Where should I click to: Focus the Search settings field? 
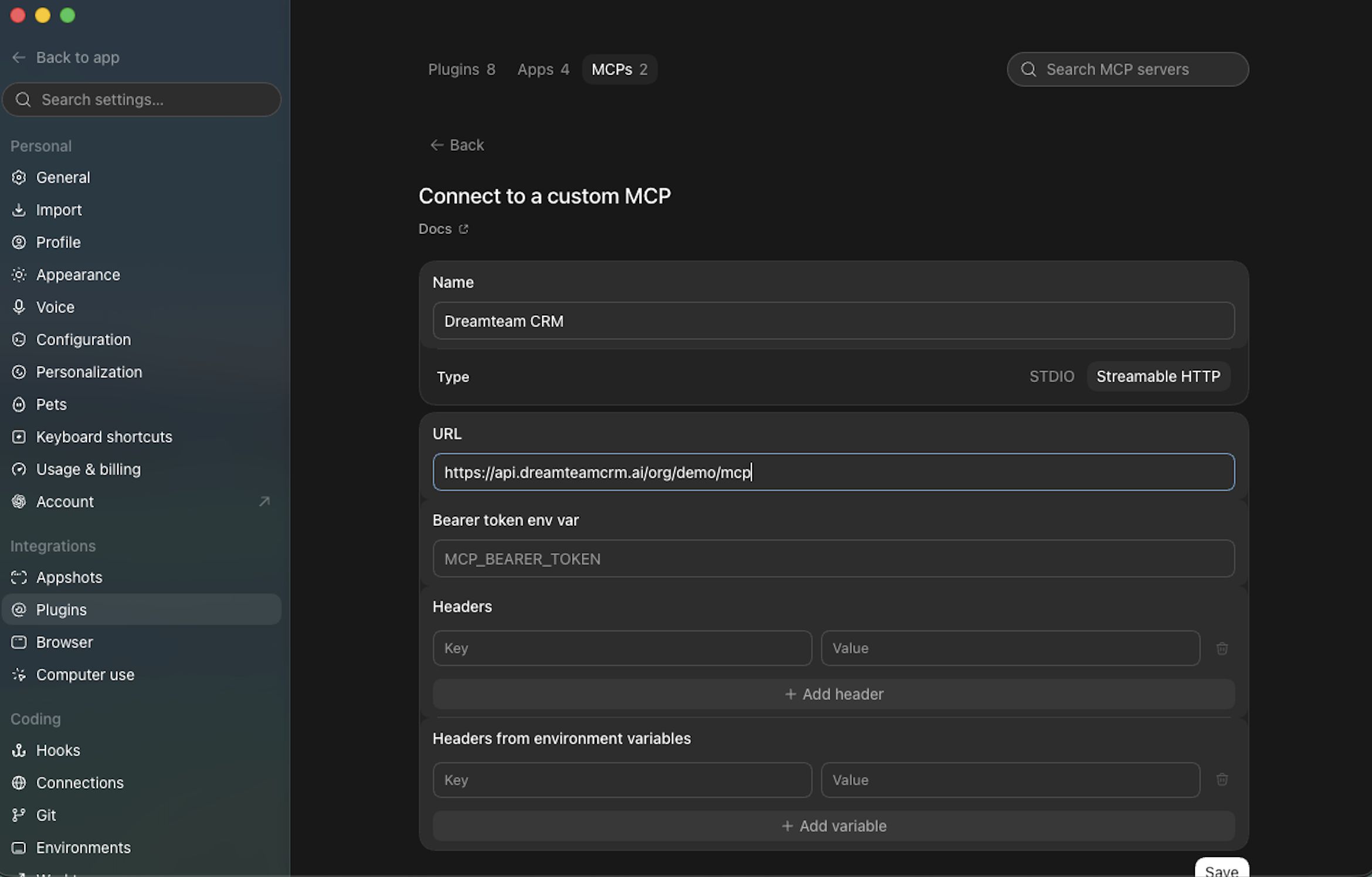pyautogui.click(x=141, y=100)
